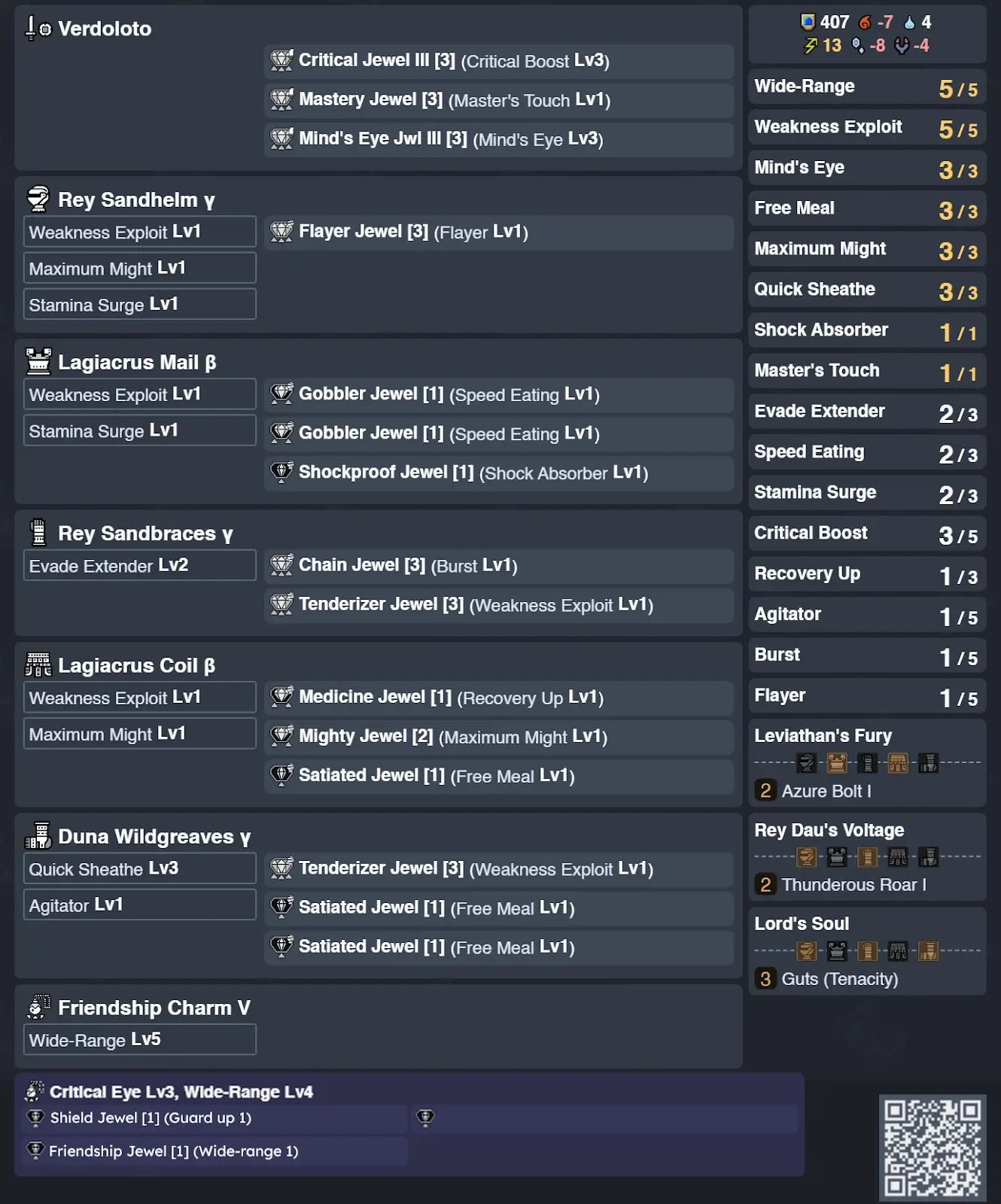Click the Quick Sheathe Lv3 skill box
Image resolution: width=1001 pixels, height=1204 pixels.
139,868
